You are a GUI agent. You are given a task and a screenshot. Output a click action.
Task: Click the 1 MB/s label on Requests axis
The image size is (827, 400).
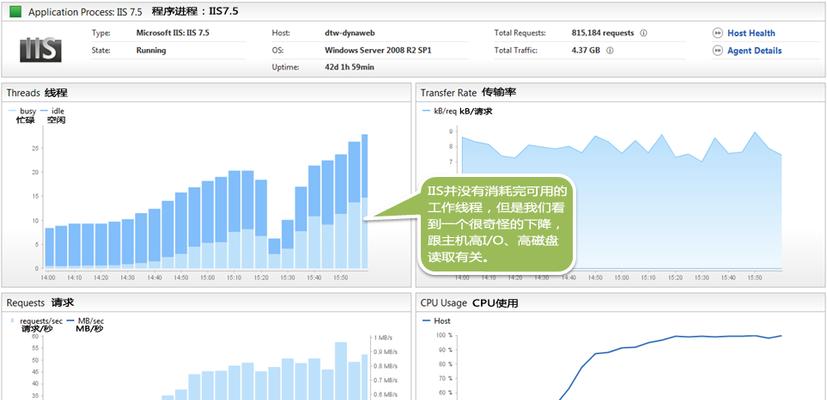[x=382, y=338]
